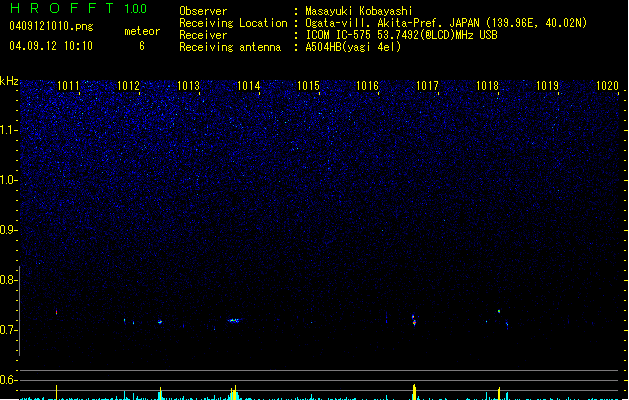The height and width of the screenshot is (400, 629).
Task: Click the 1.0 kHz frequency axis label
Action: [8, 180]
